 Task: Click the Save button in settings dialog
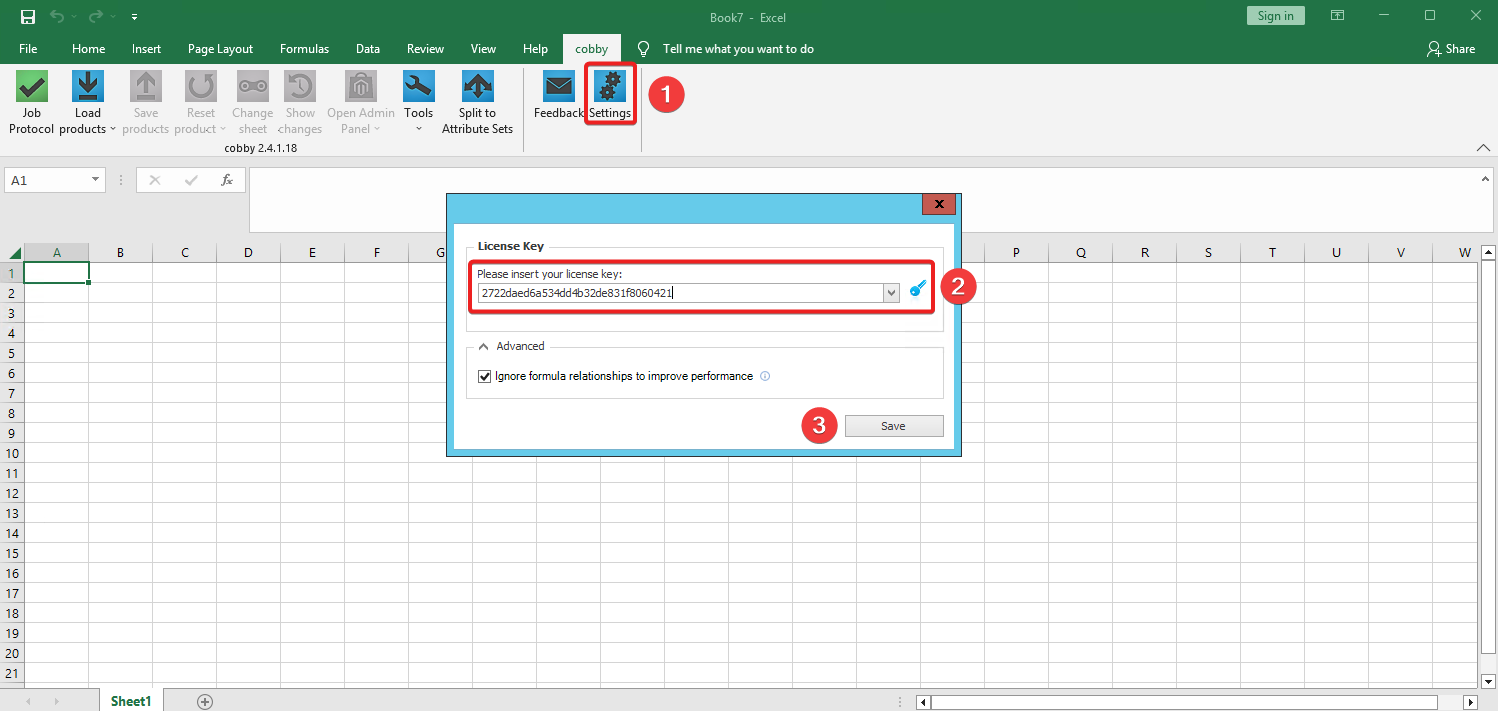pyautogui.click(x=894, y=426)
